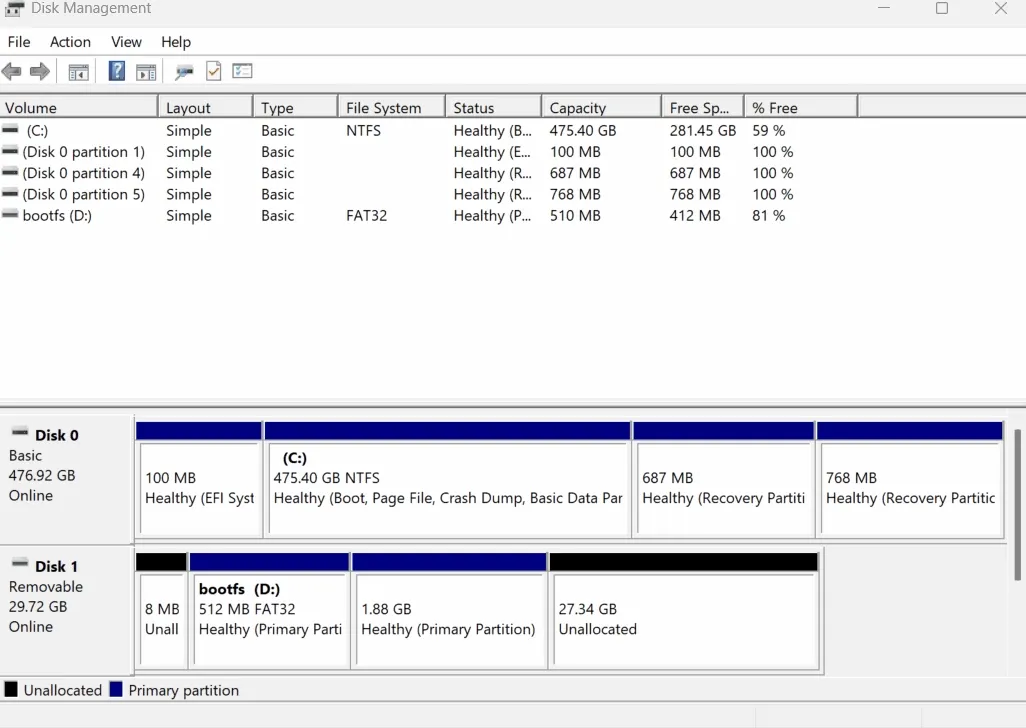Click the 510 MB capacity cell
The width and height of the screenshot is (1026, 728).
coord(575,215)
